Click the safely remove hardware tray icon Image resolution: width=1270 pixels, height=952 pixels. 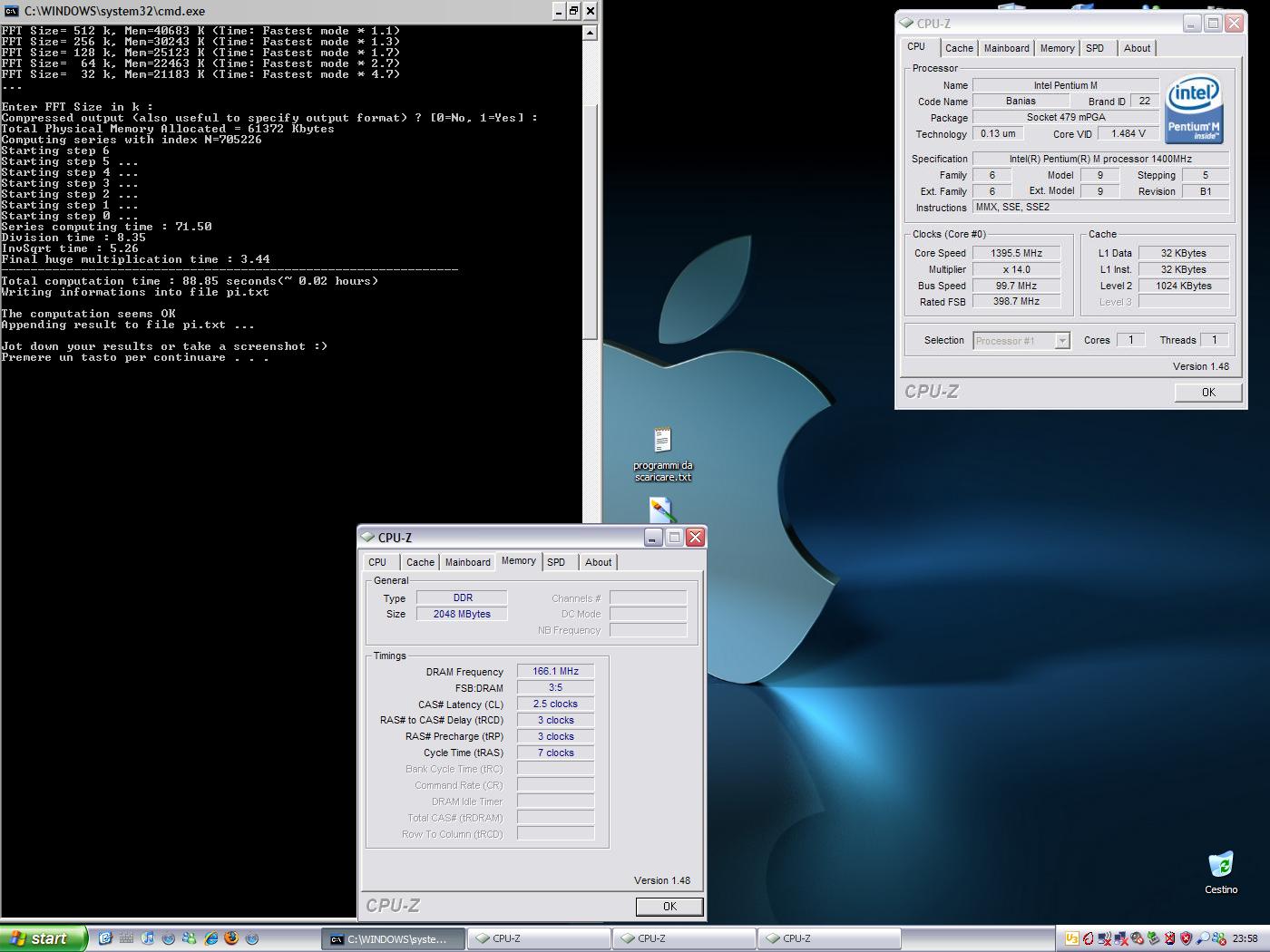tap(1153, 938)
